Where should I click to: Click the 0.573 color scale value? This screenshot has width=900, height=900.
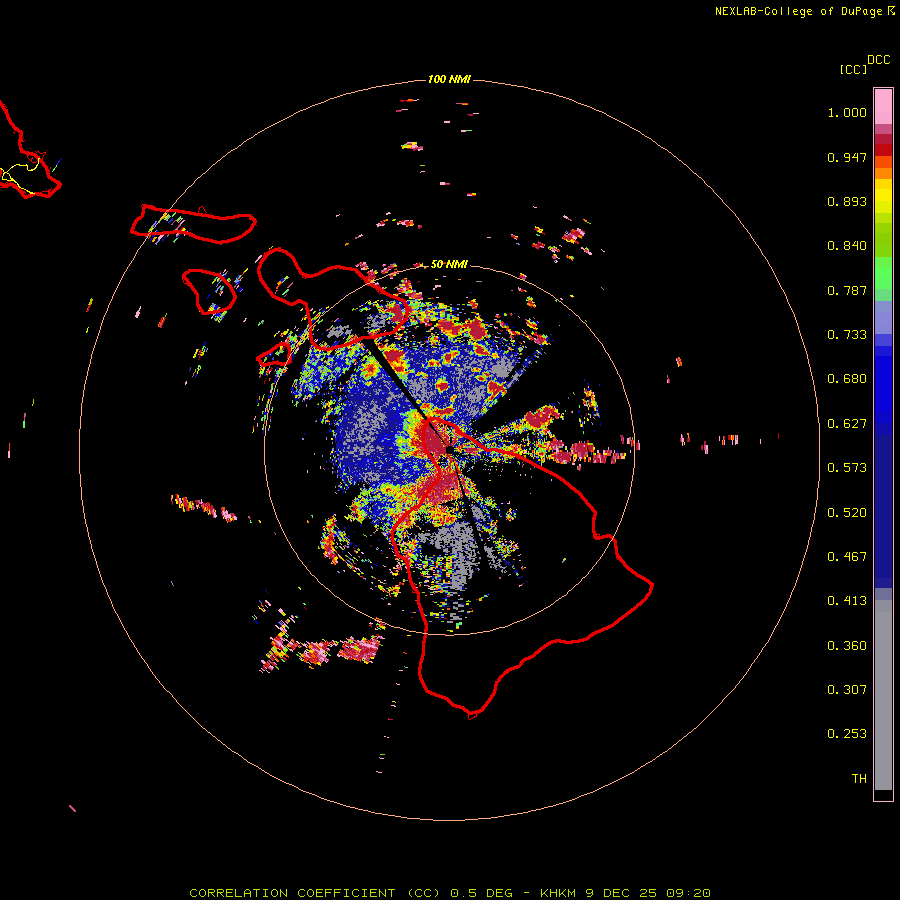tap(847, 468)
